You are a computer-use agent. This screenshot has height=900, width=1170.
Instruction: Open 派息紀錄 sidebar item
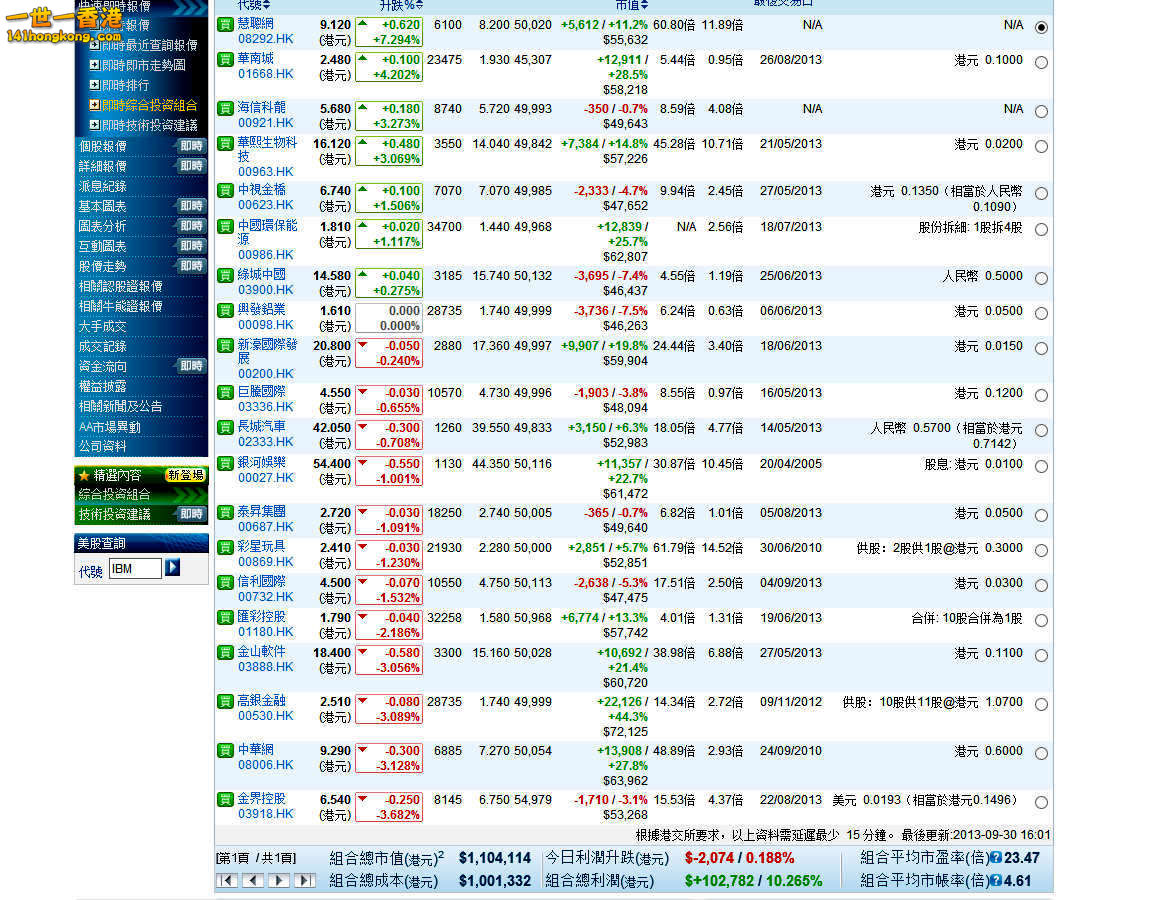[103, 187]
